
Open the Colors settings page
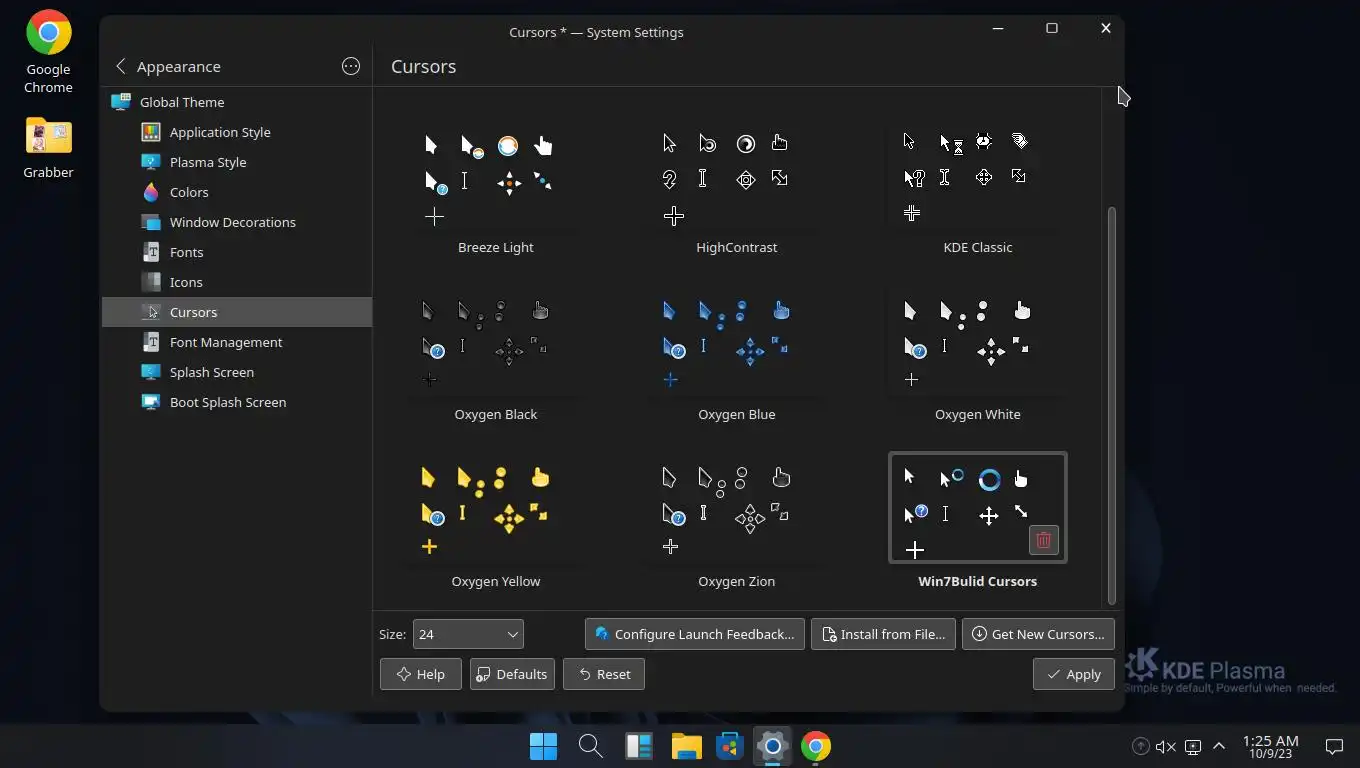tap(237, 192)
